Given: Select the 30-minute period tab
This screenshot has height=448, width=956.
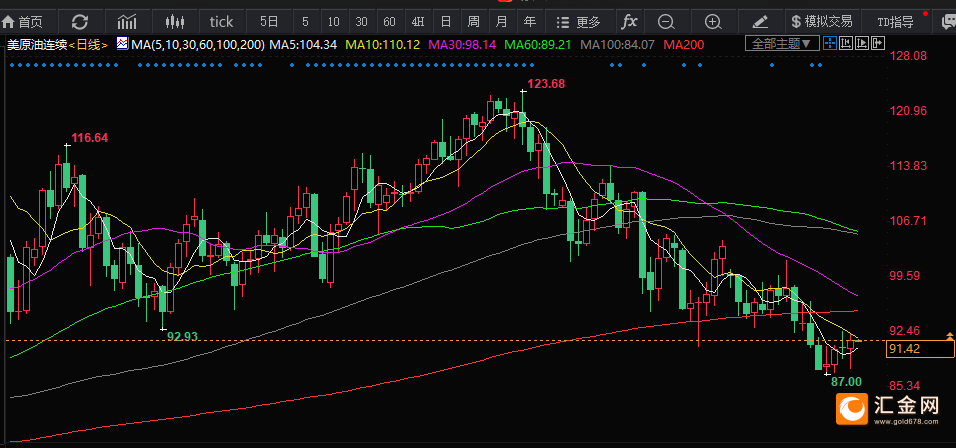Looking at the screenshot, I should click(362, 22).
